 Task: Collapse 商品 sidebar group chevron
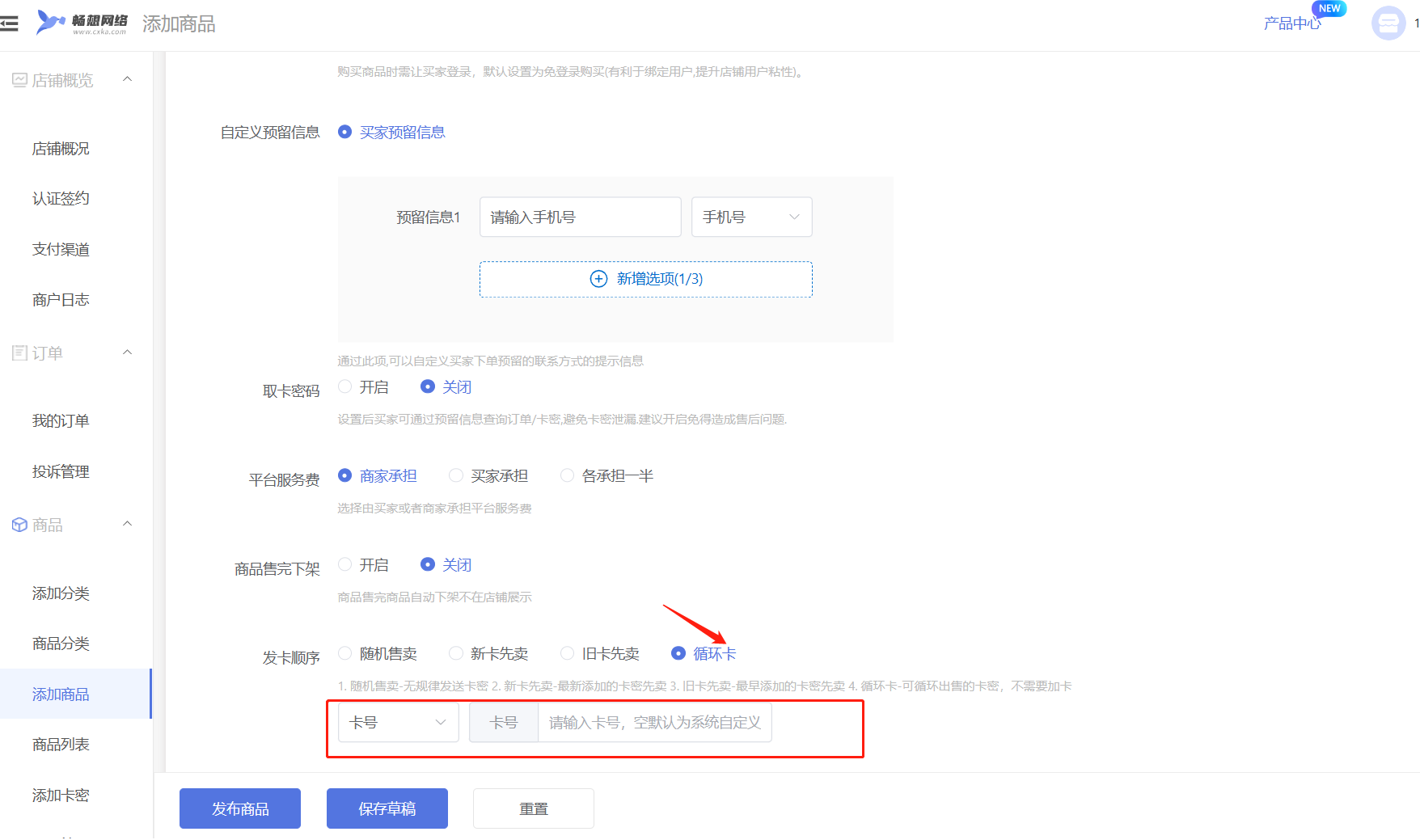tap(127, 524)
